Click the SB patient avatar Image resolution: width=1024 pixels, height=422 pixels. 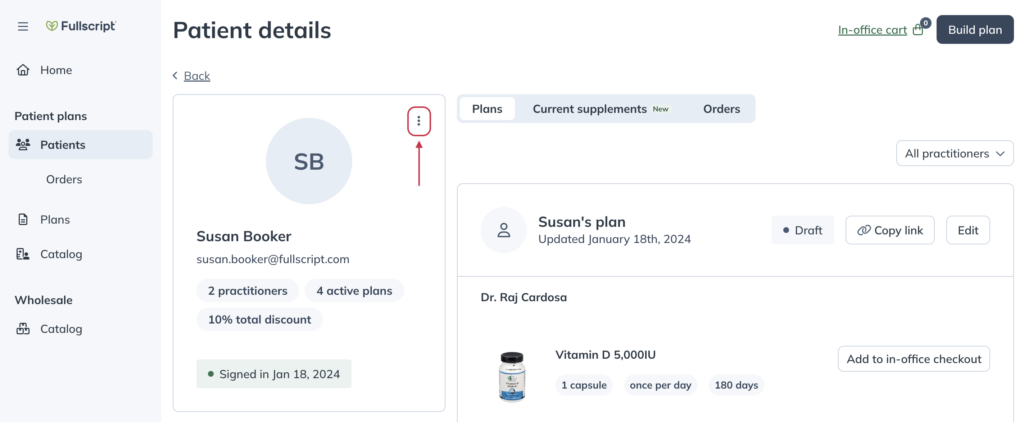pyautogui.click(x=309, y=161)
